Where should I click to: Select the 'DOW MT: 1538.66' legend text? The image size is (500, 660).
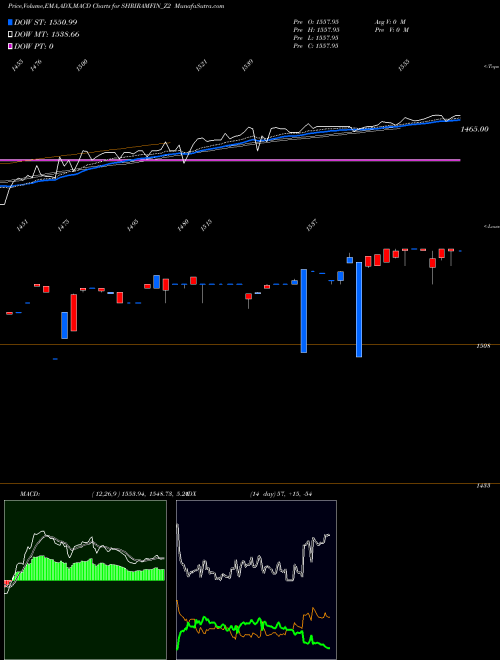47,34
